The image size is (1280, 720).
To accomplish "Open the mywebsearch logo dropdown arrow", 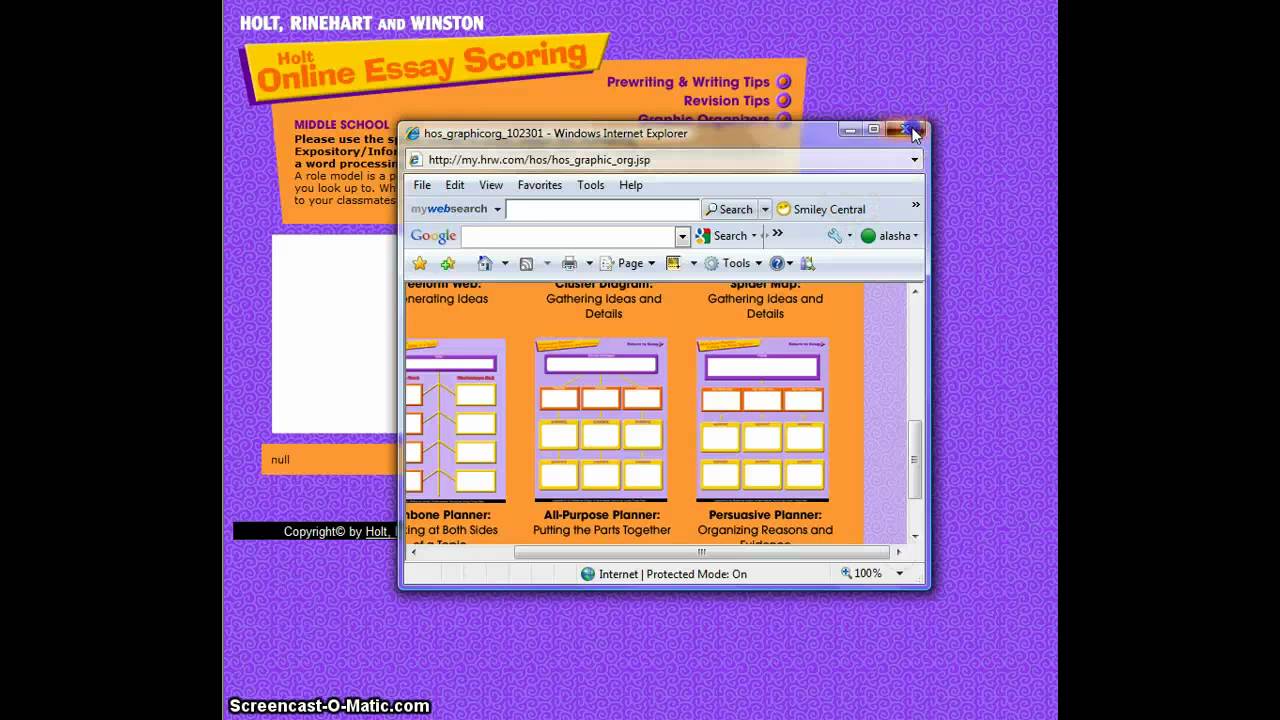I will (497, 209).
